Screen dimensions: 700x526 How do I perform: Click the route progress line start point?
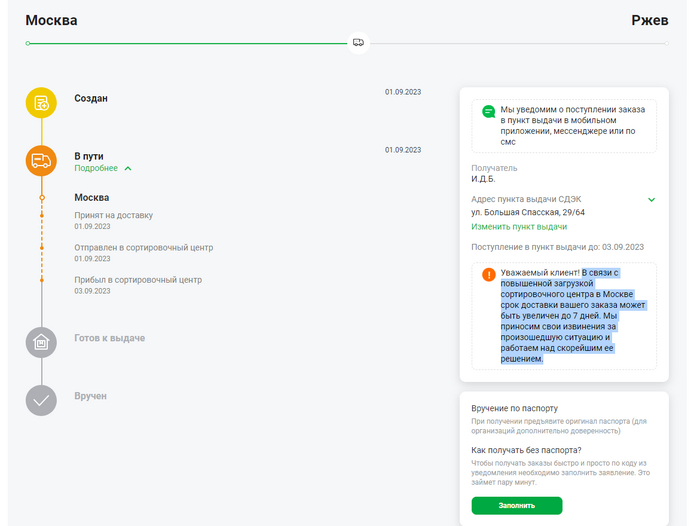[x=28, y=43]
